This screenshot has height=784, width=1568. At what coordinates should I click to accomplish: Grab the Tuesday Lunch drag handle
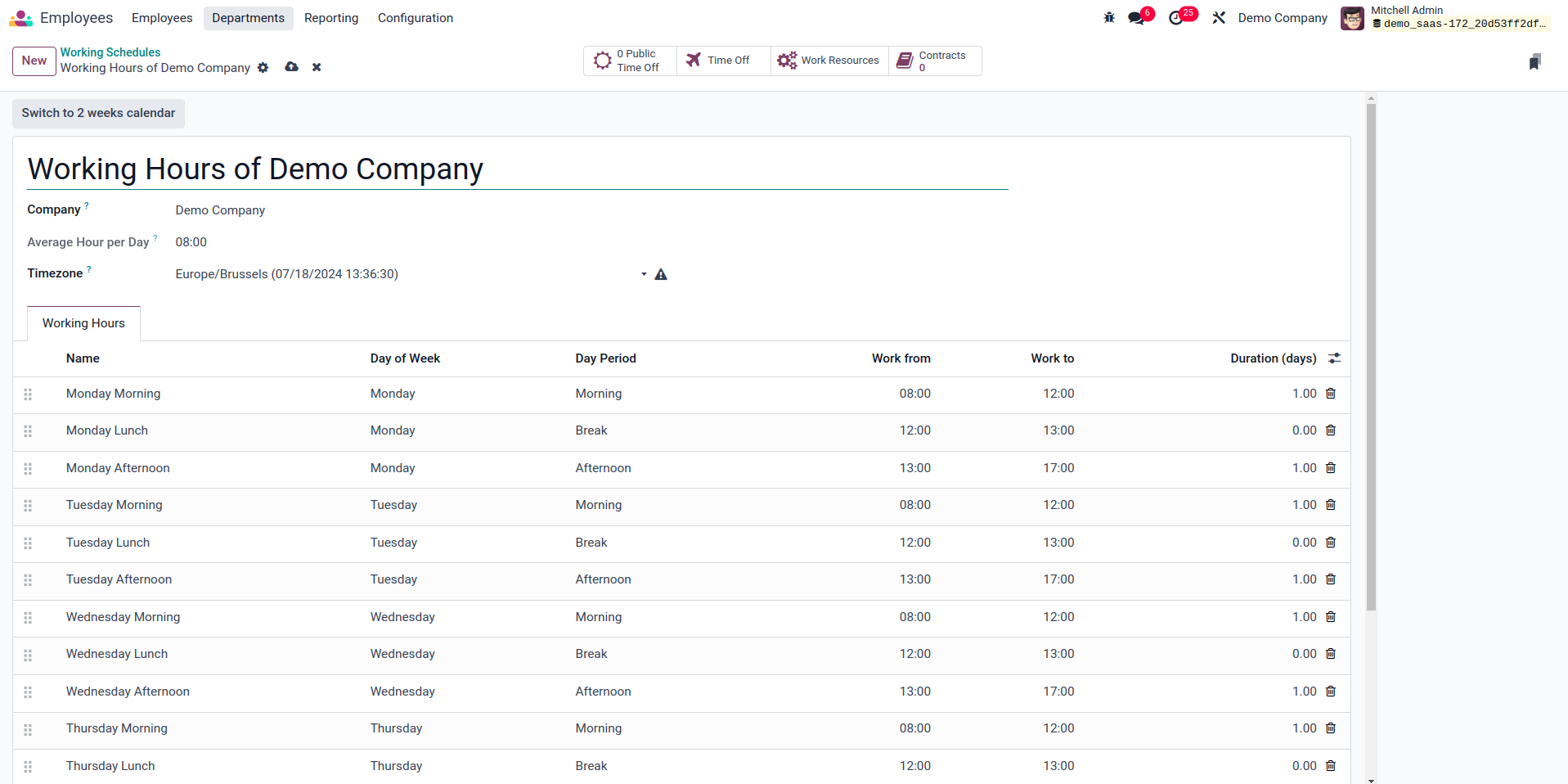28,543
